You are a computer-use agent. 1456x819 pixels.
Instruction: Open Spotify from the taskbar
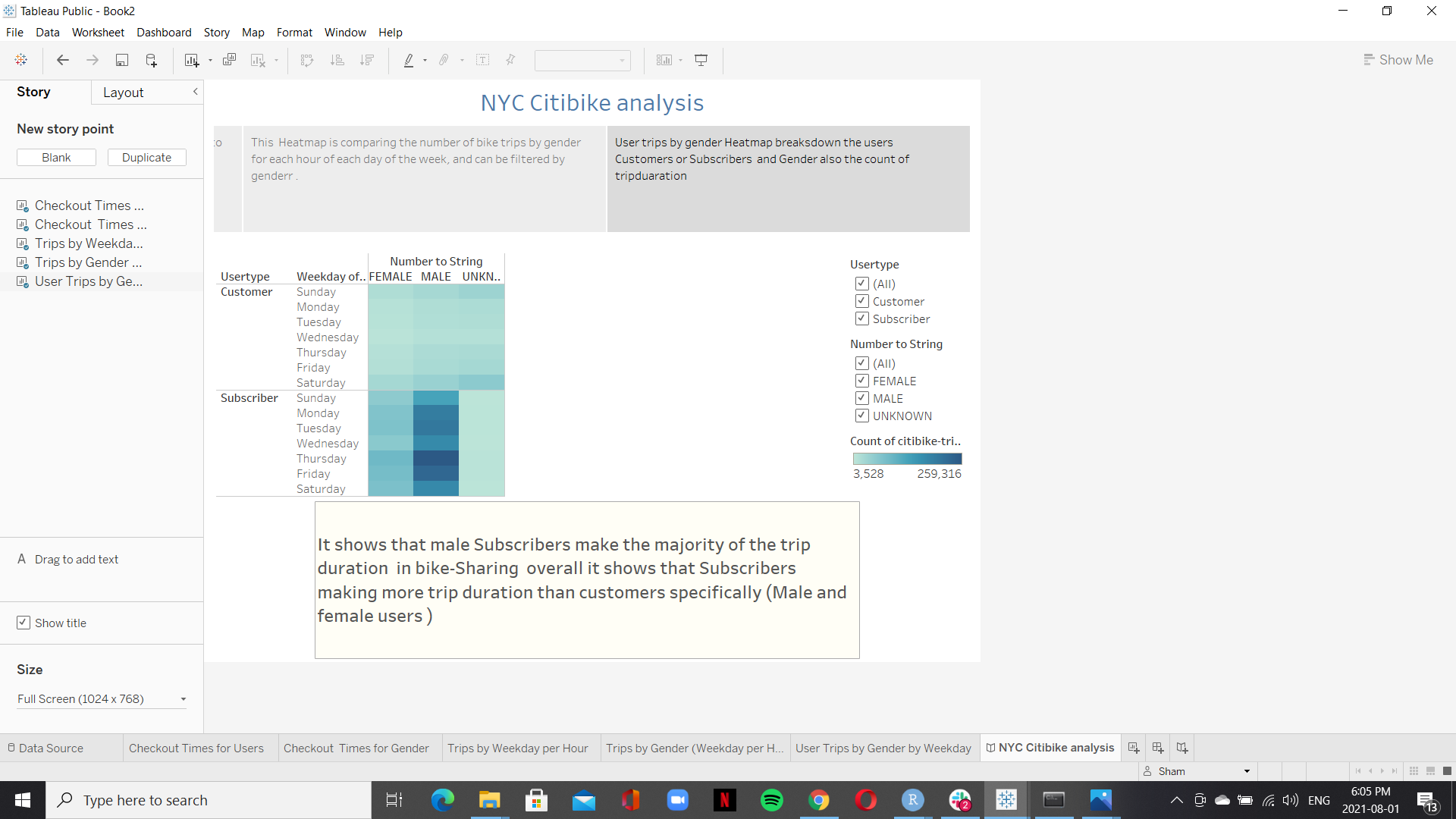click(x=771, y=800)
